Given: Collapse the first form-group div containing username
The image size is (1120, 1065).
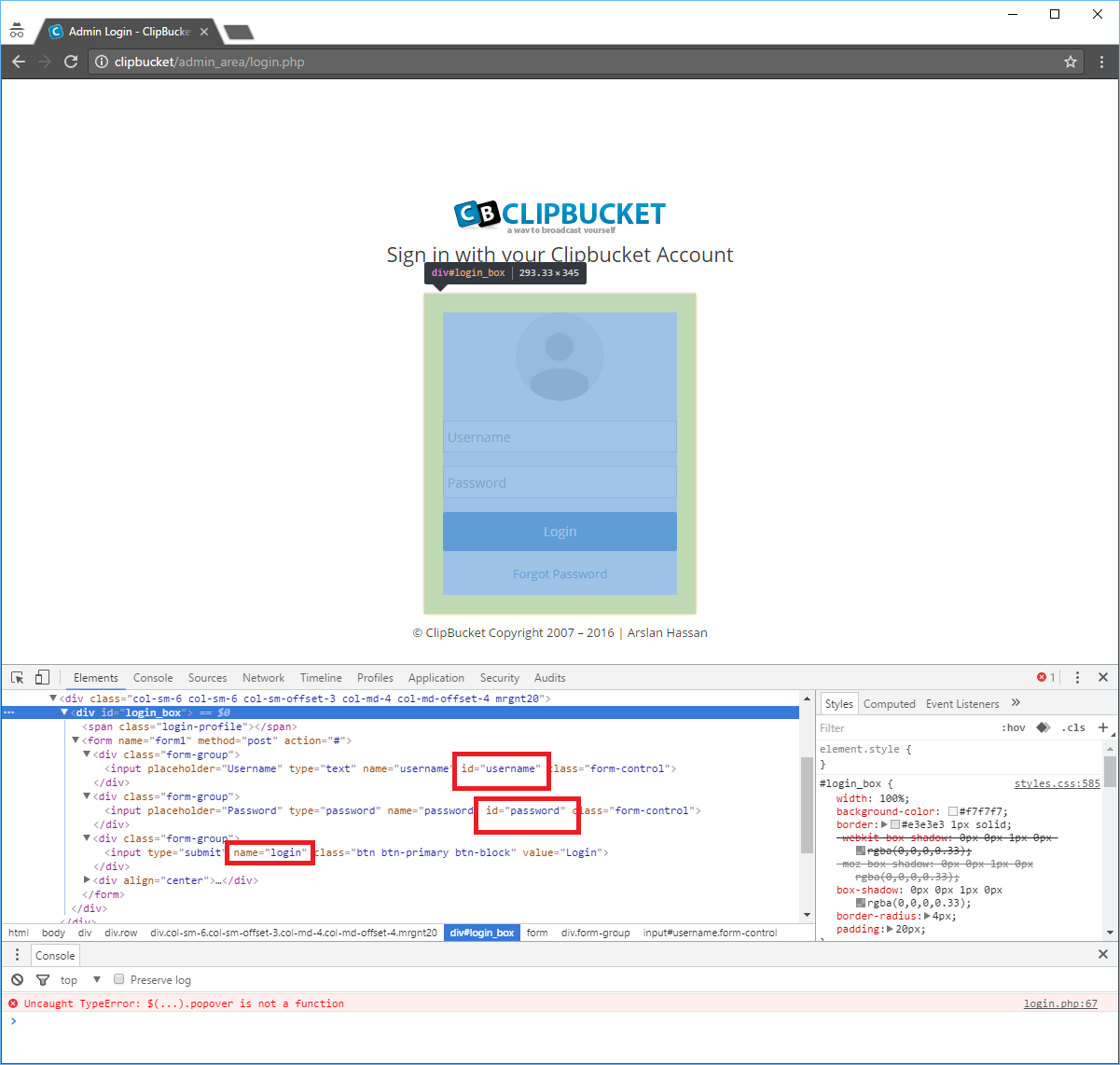Looking at the screenshot, I should [87, 754].
